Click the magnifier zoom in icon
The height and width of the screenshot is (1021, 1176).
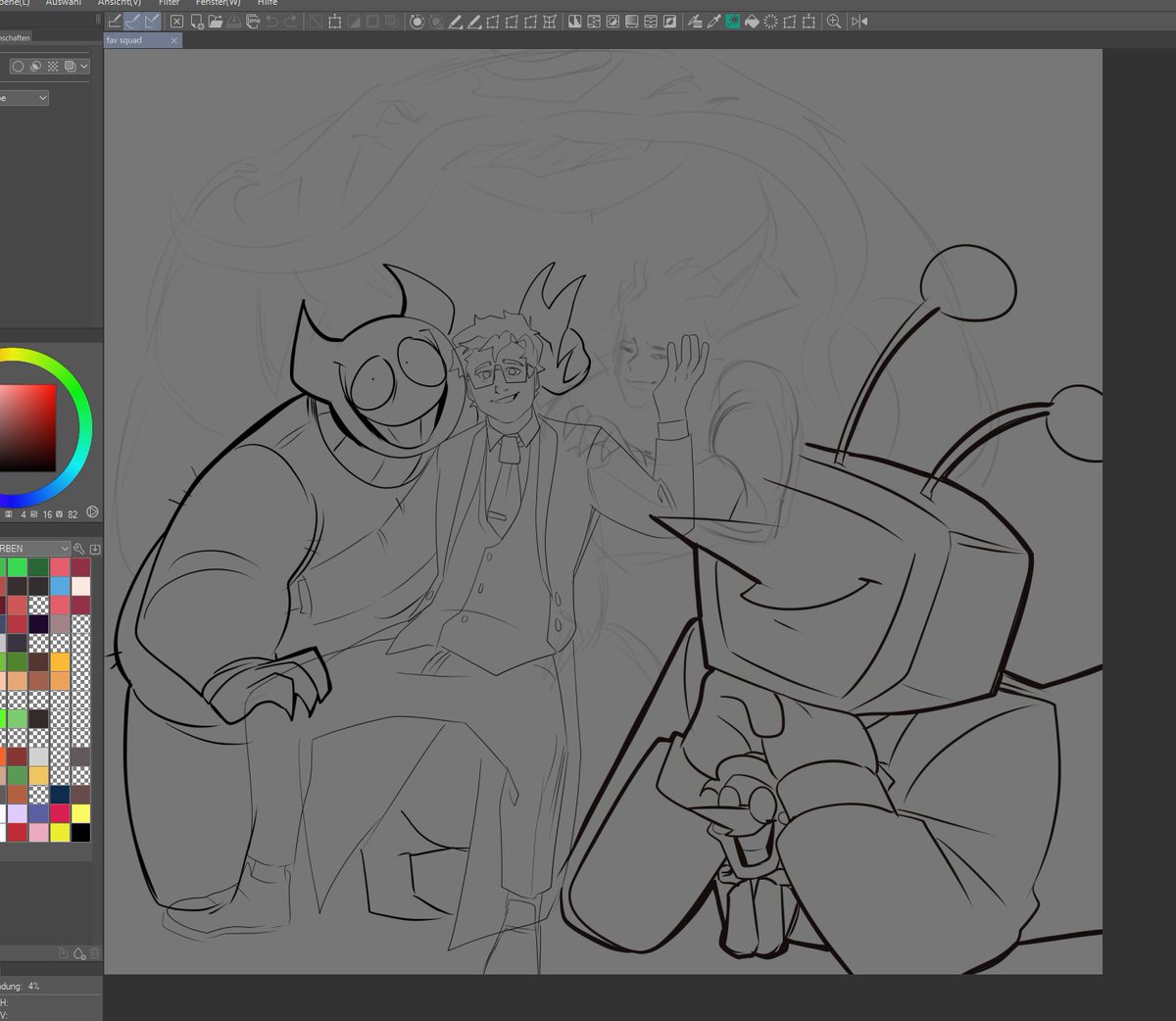click(x=834, y=22)
